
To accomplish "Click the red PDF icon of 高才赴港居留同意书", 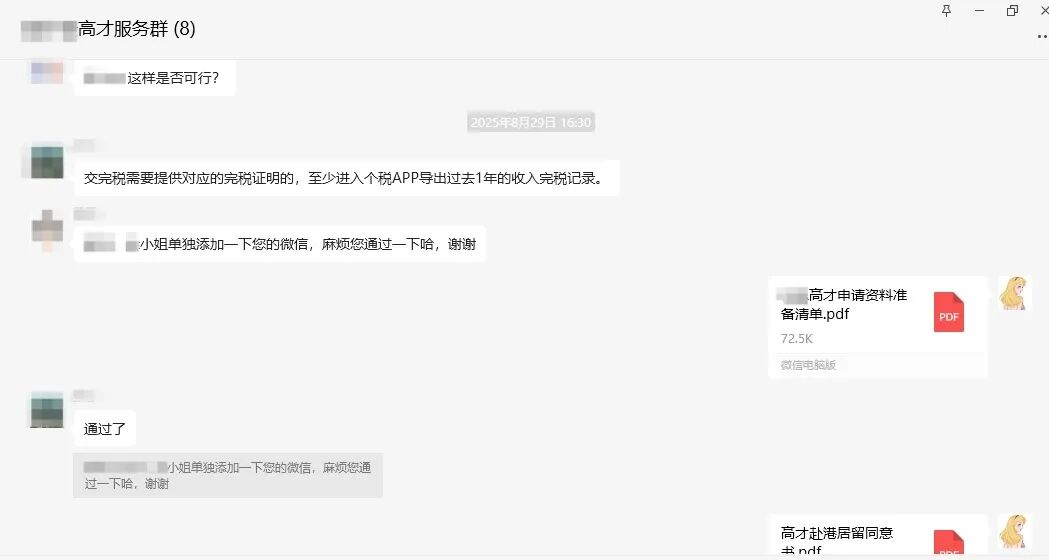I will click(948, 543).
